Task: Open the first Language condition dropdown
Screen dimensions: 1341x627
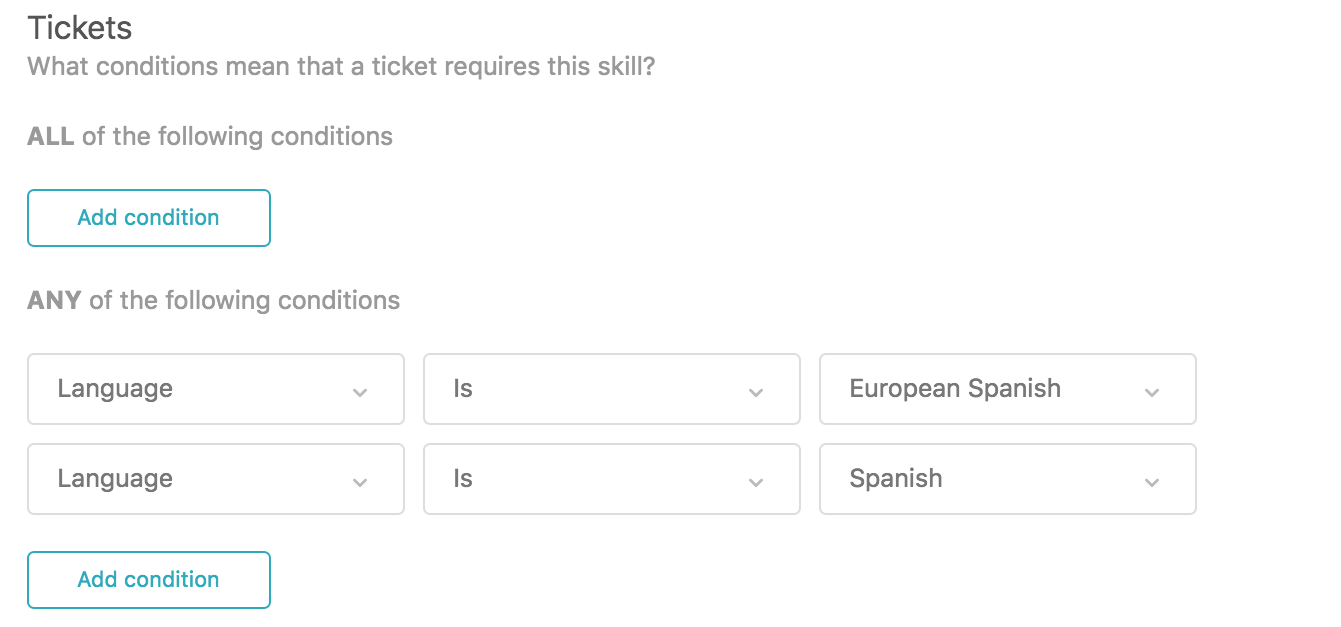Action: click(x=215, y=389)
